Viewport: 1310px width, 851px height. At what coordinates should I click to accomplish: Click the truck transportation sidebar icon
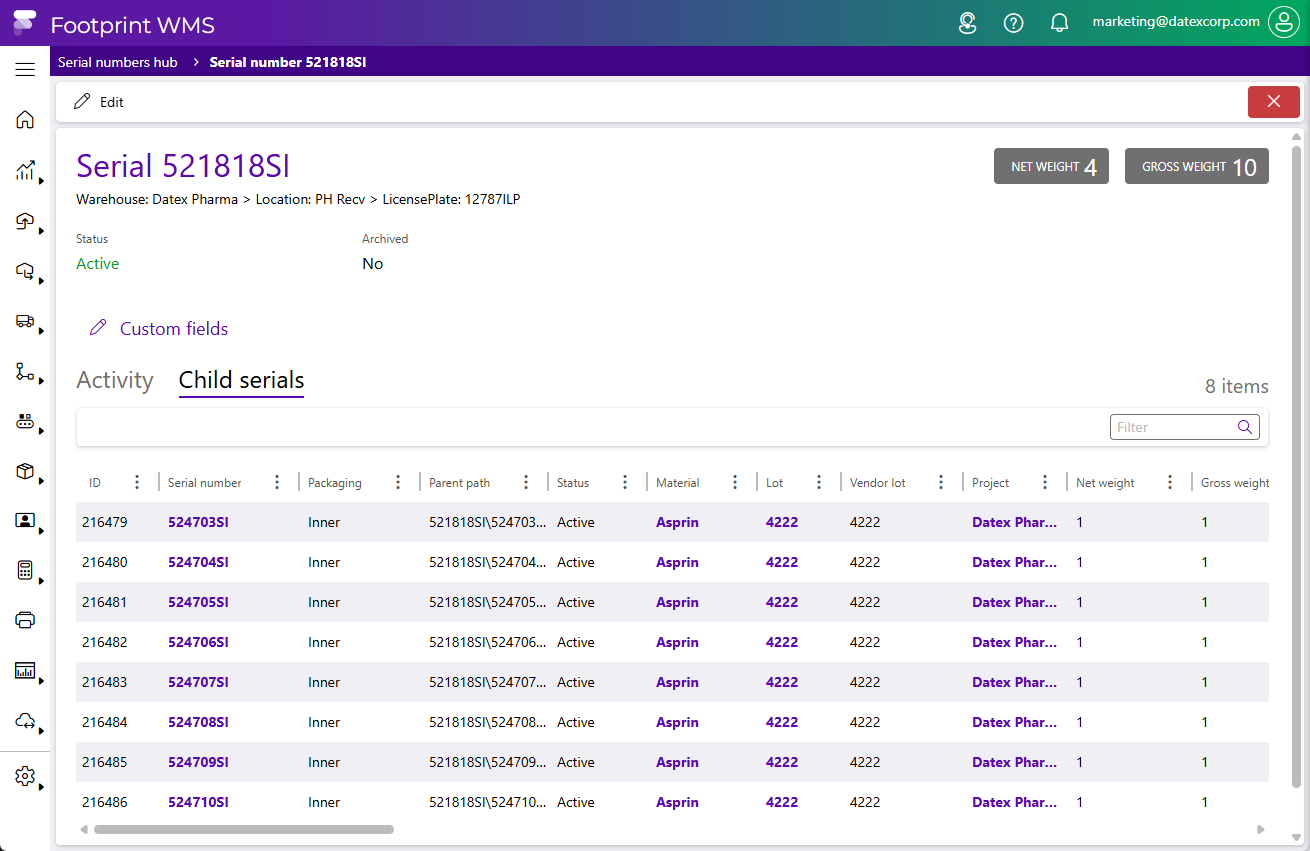pos(25,321)
